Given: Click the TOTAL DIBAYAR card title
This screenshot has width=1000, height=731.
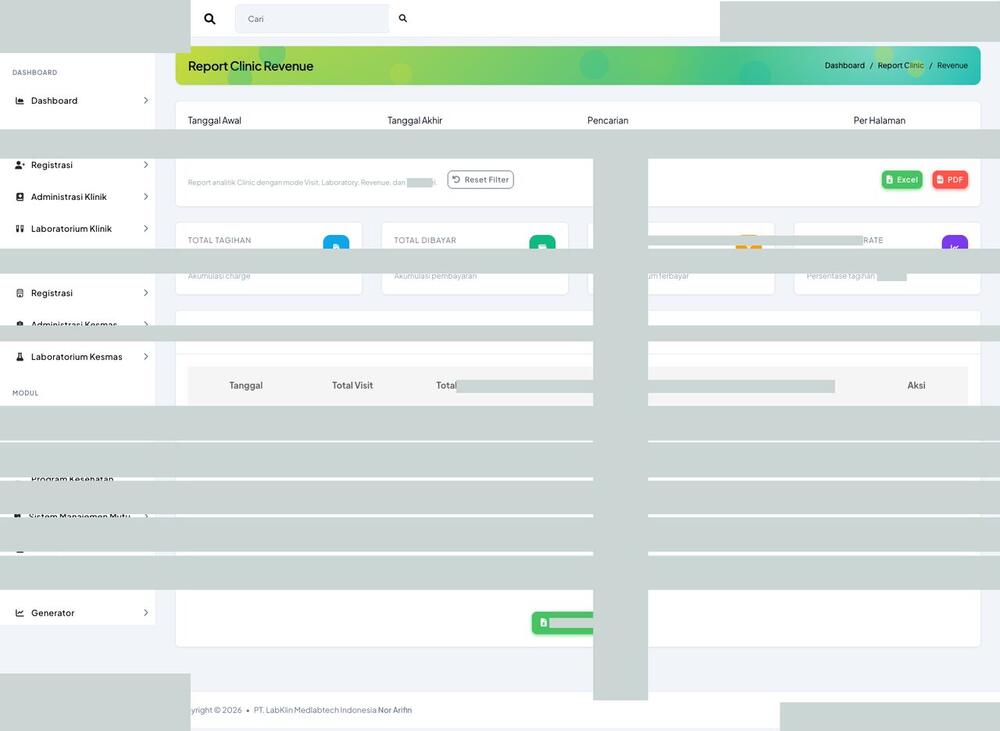Looking at the screenshot, I should coord(425,240).
